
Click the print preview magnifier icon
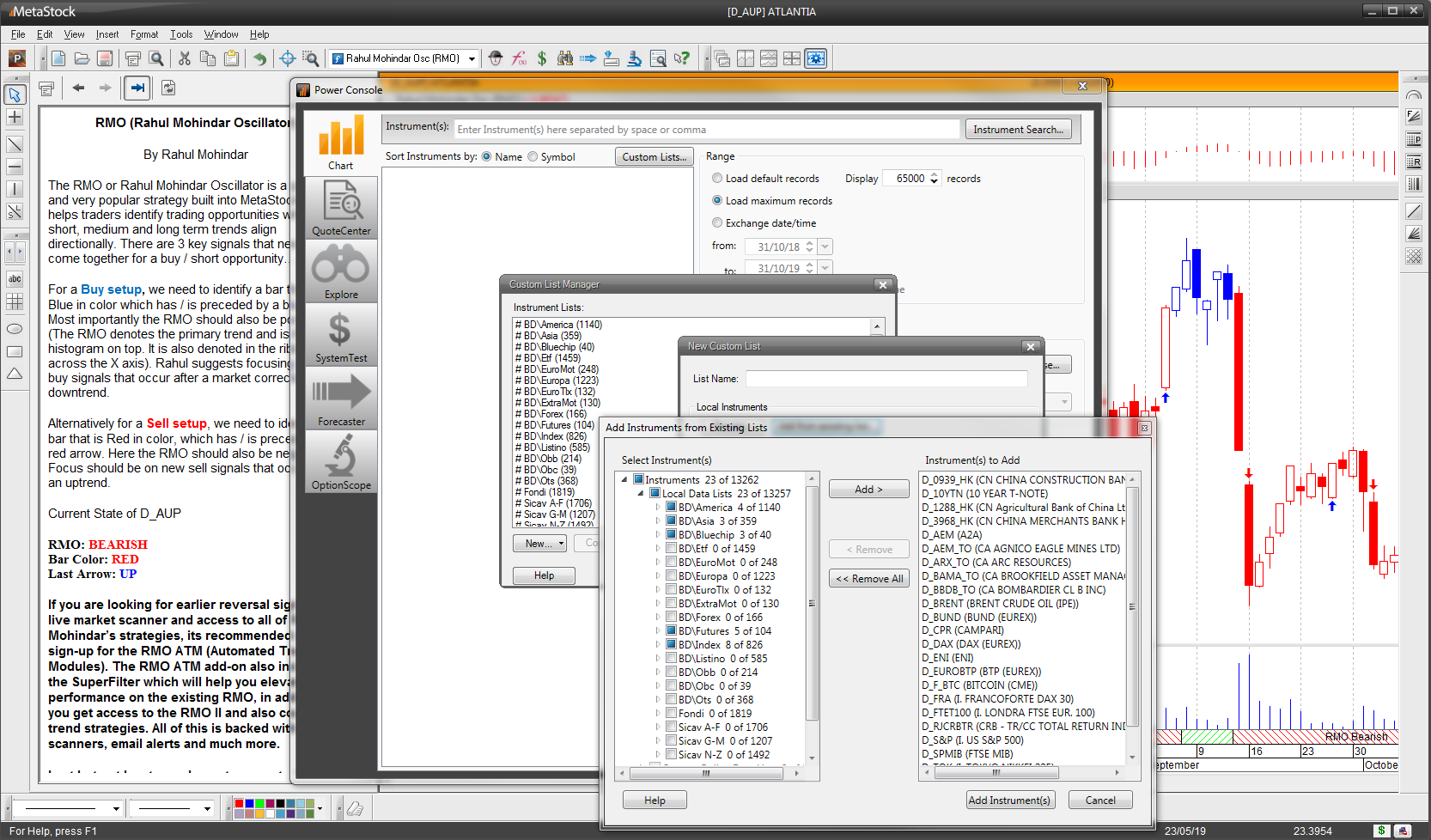pos(155,58)
